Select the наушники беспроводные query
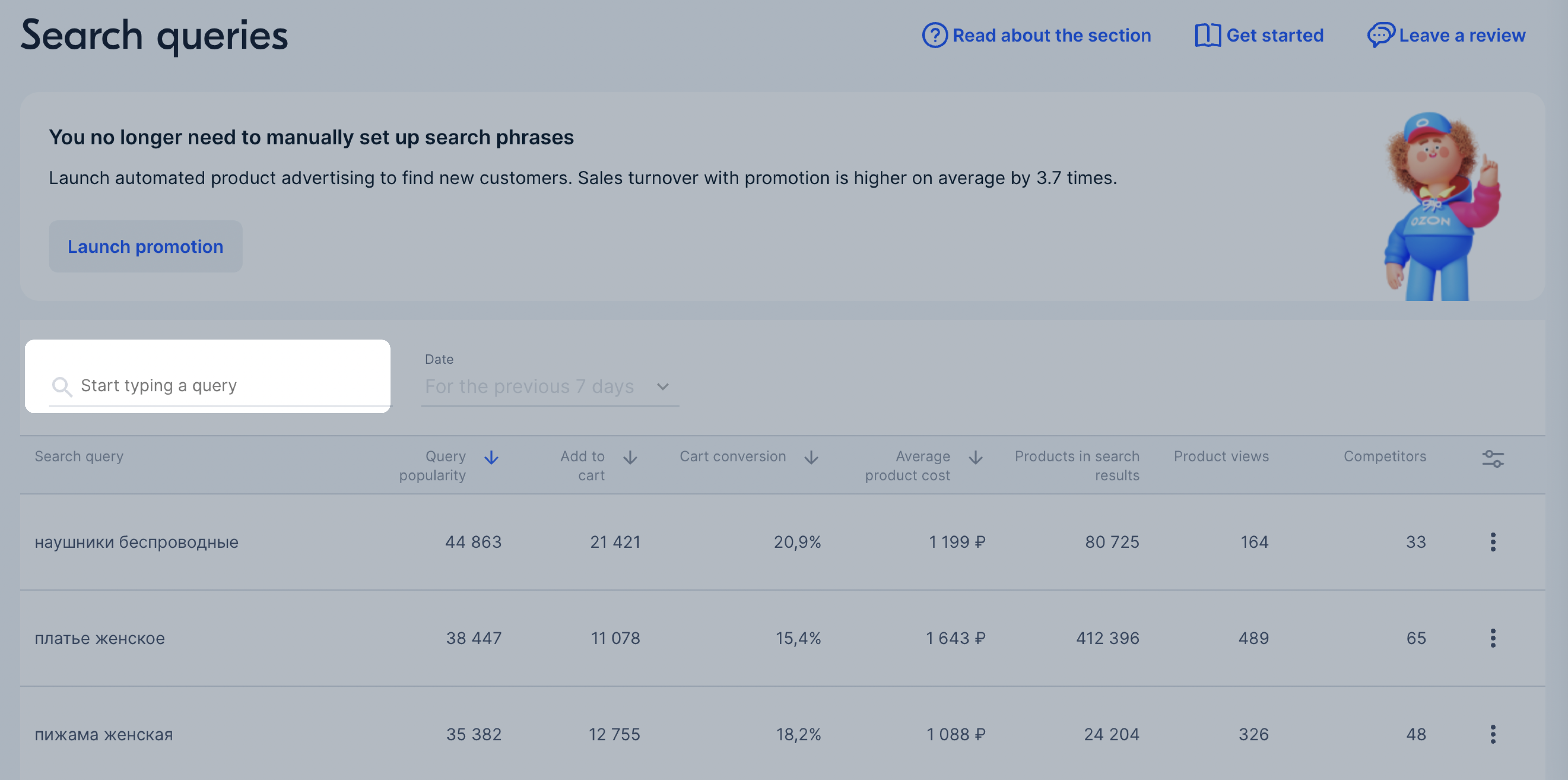 pos(137,542)
